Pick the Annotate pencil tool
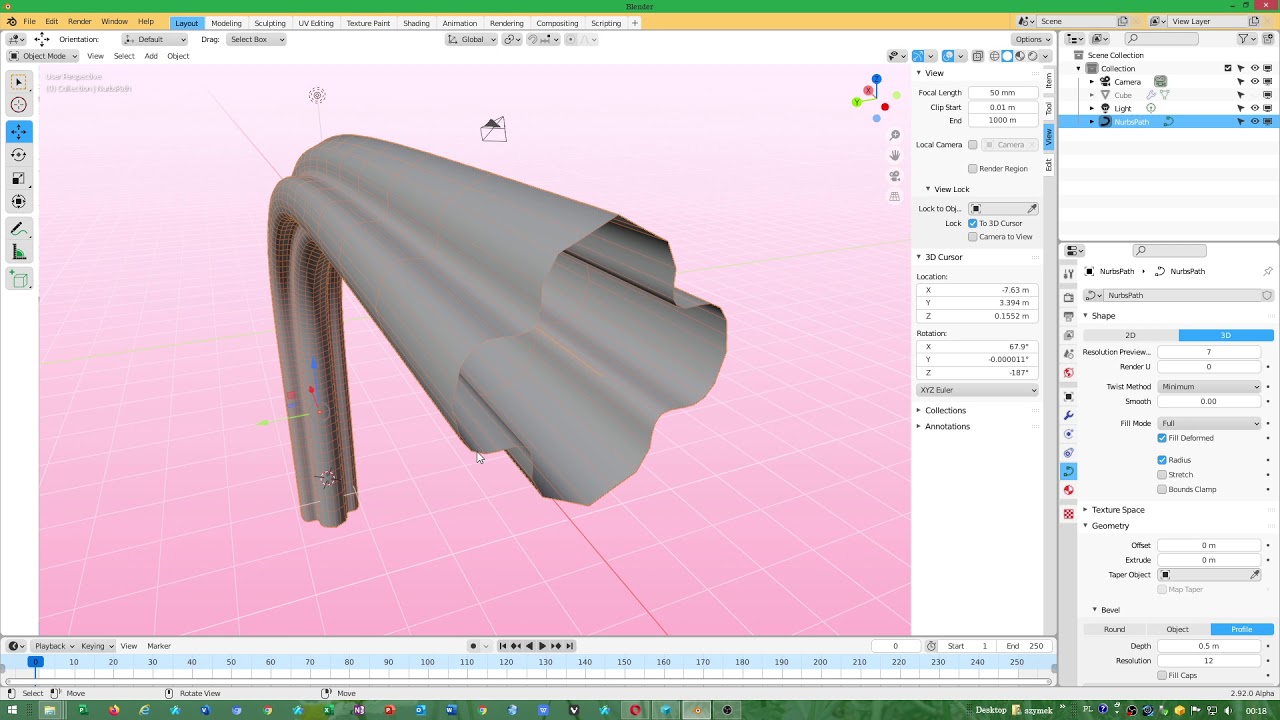Viewport: 1280px width, 720px height. [x=19, y=229]
